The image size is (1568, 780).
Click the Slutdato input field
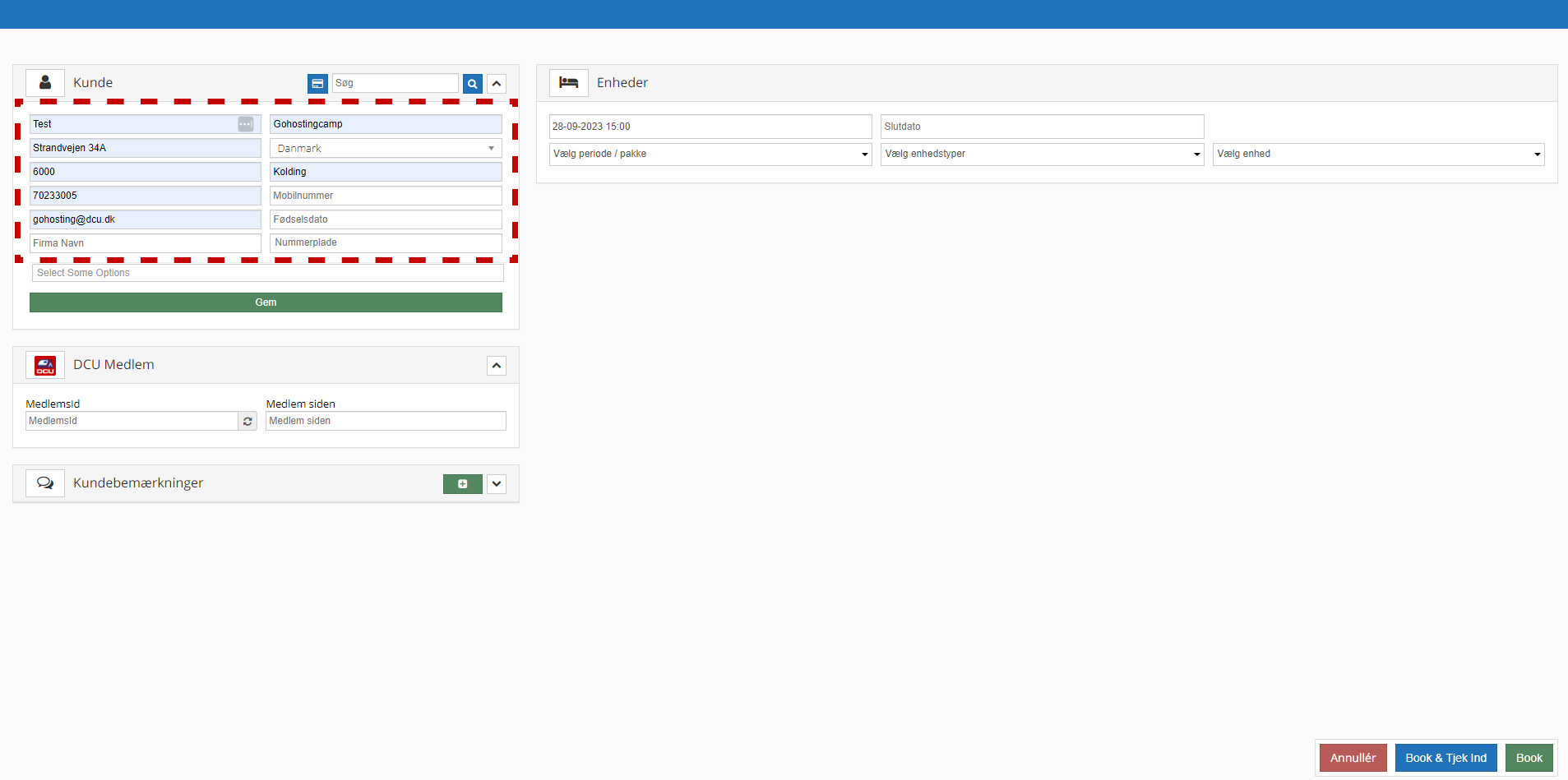[x=1042, y=127]
